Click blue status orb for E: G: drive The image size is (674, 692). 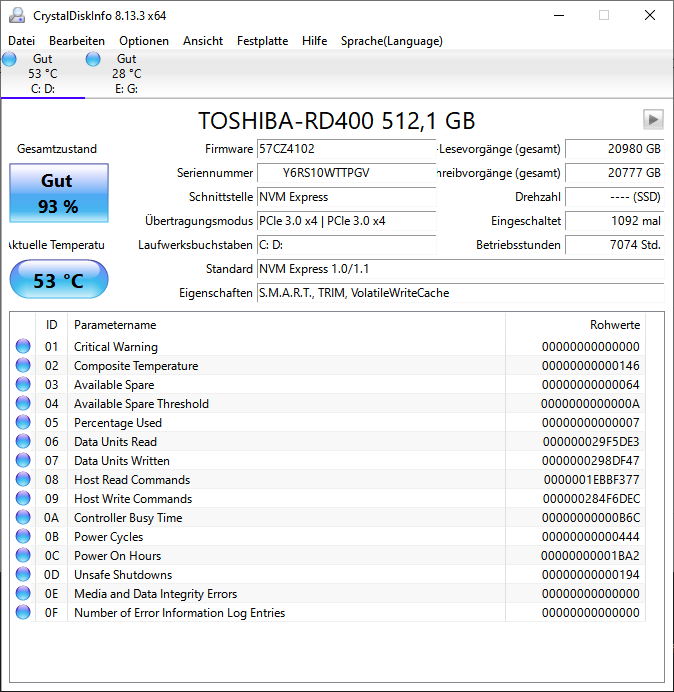coord(93,59)
